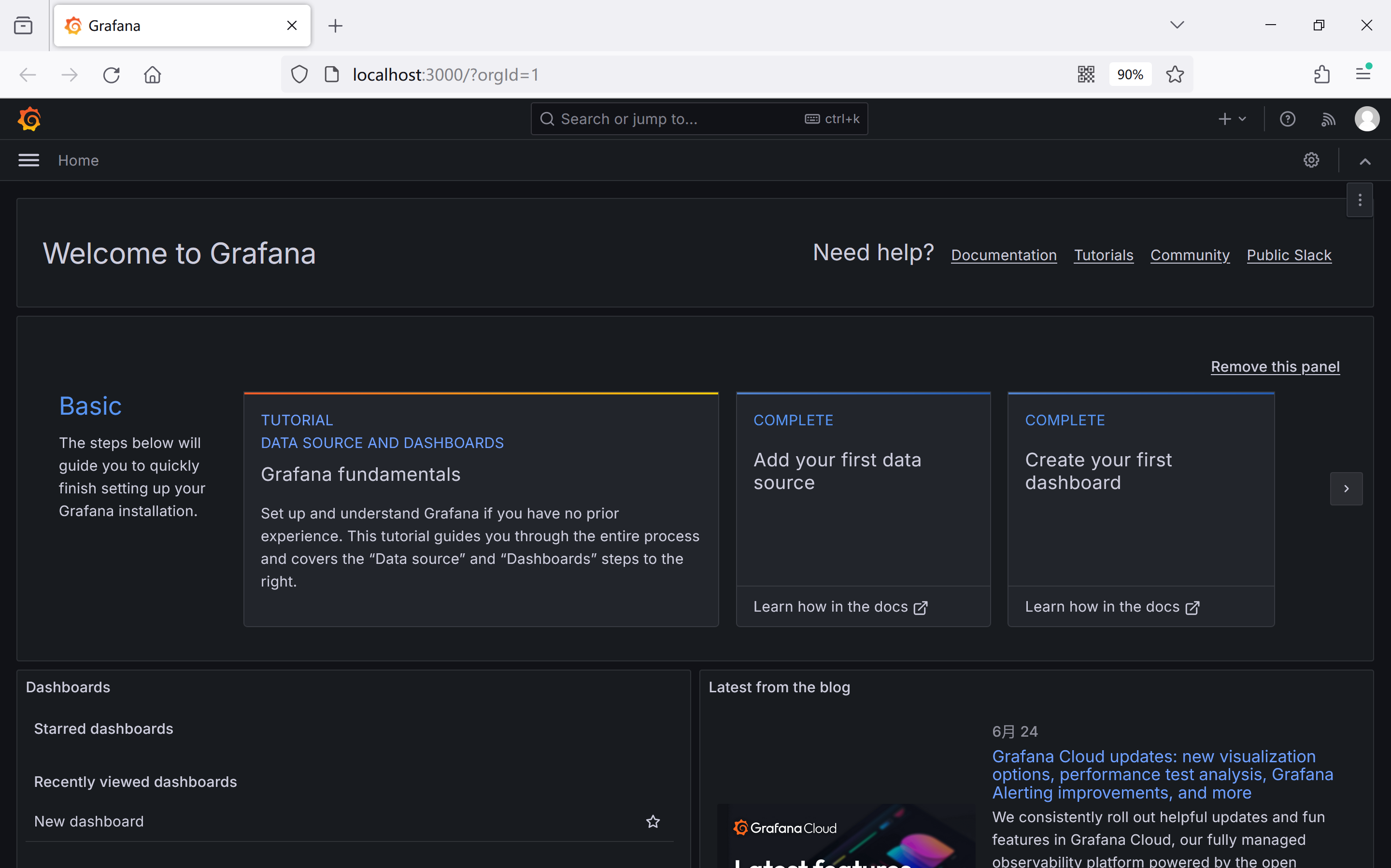The image size is (1391, 868).
Task: Click Remove this panel link
Action: coord(1275,366)
